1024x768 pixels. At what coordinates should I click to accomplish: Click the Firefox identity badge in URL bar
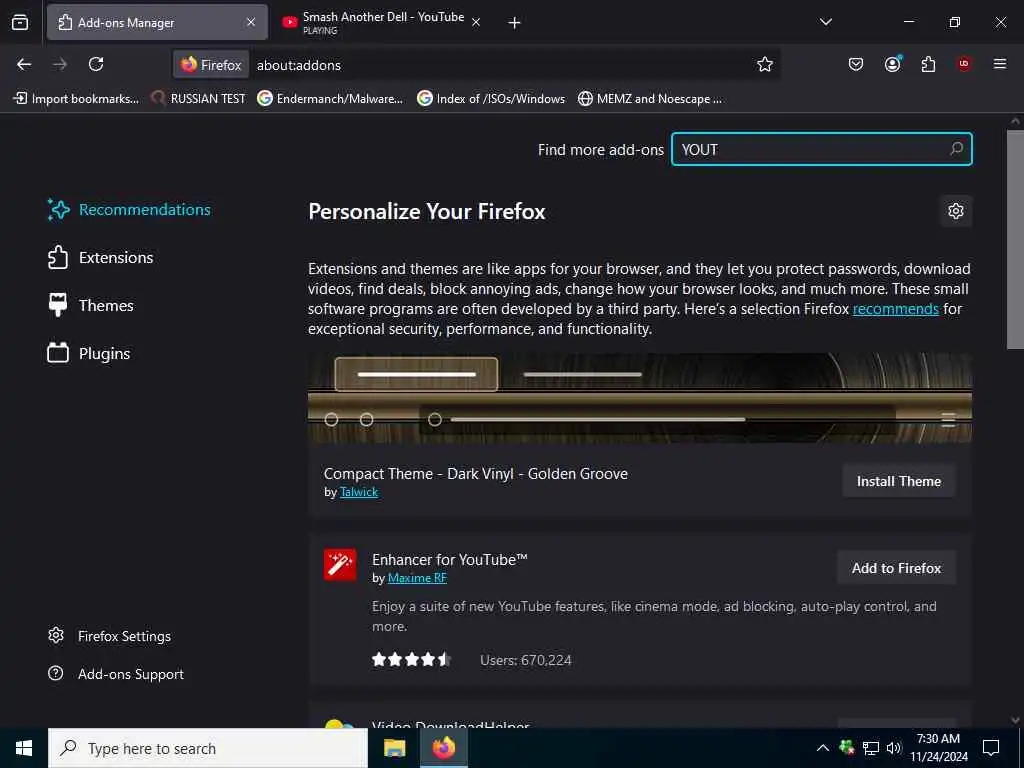(x=211, y=65)
